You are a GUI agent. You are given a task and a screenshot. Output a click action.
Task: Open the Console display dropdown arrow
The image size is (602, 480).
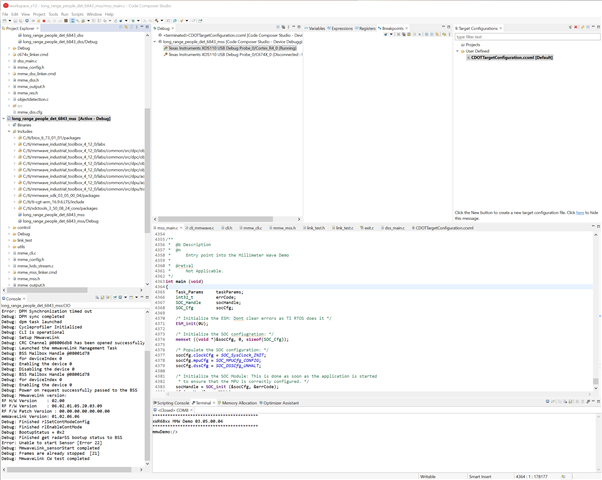pos(126,298)
